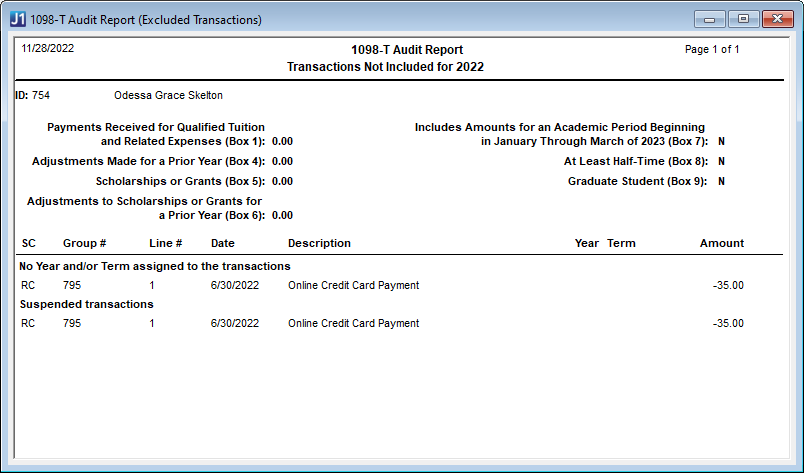Image resolution: width=804 pixels, height=473 pixels.
Task: Click the Graduate Student value N
Action: (x=721, y=182)
